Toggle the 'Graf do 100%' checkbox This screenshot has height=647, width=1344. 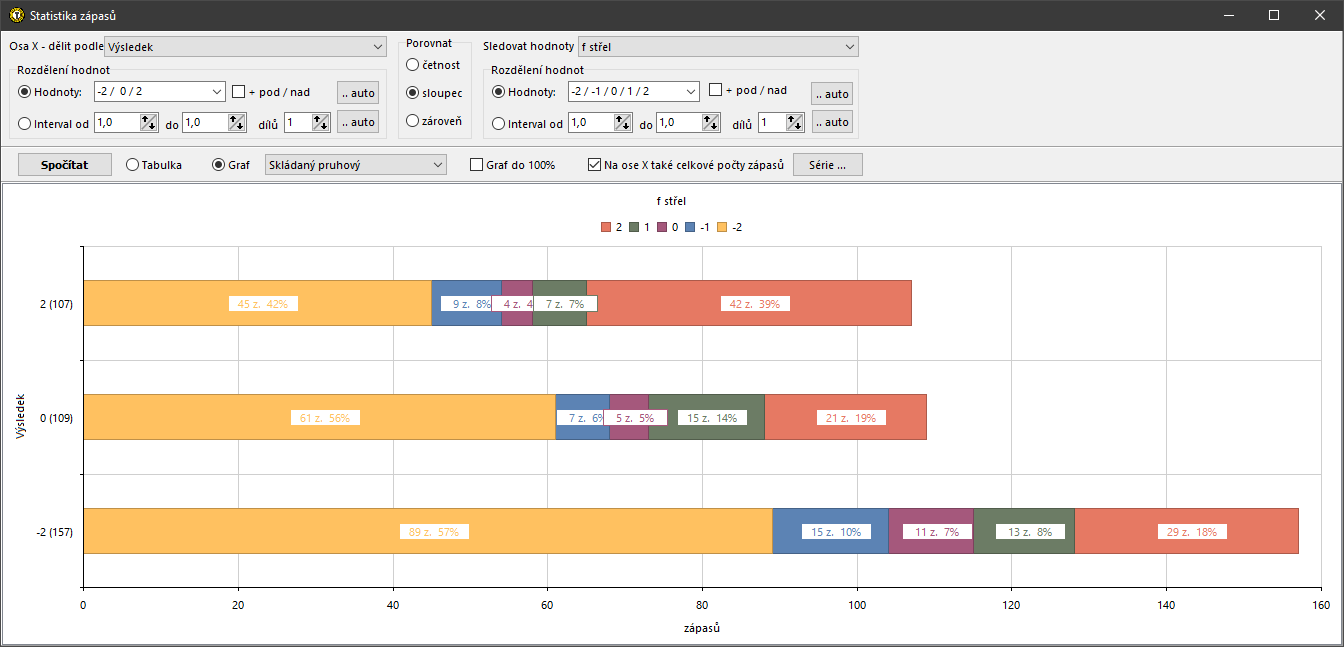pos(476,165)
